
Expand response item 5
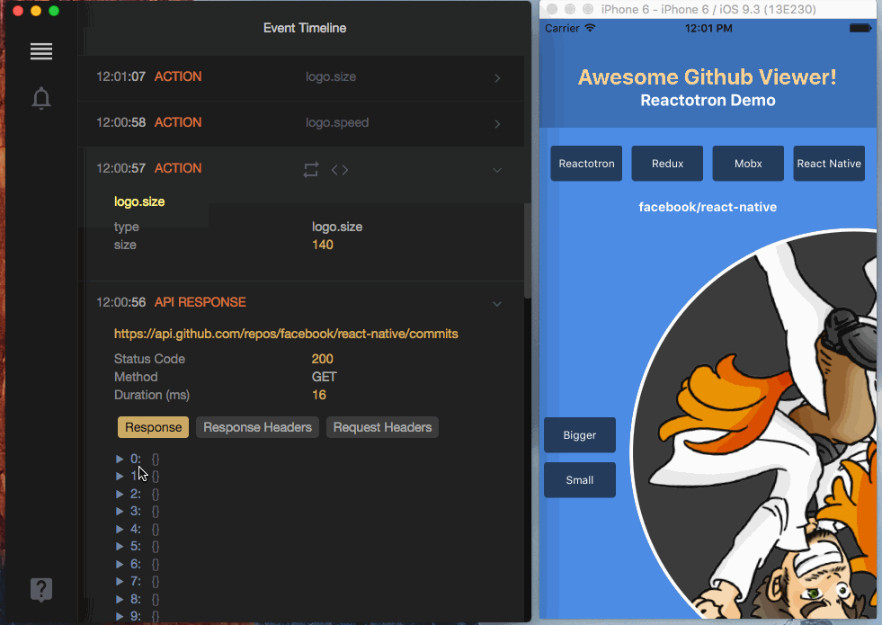click(x=119, y=546)
